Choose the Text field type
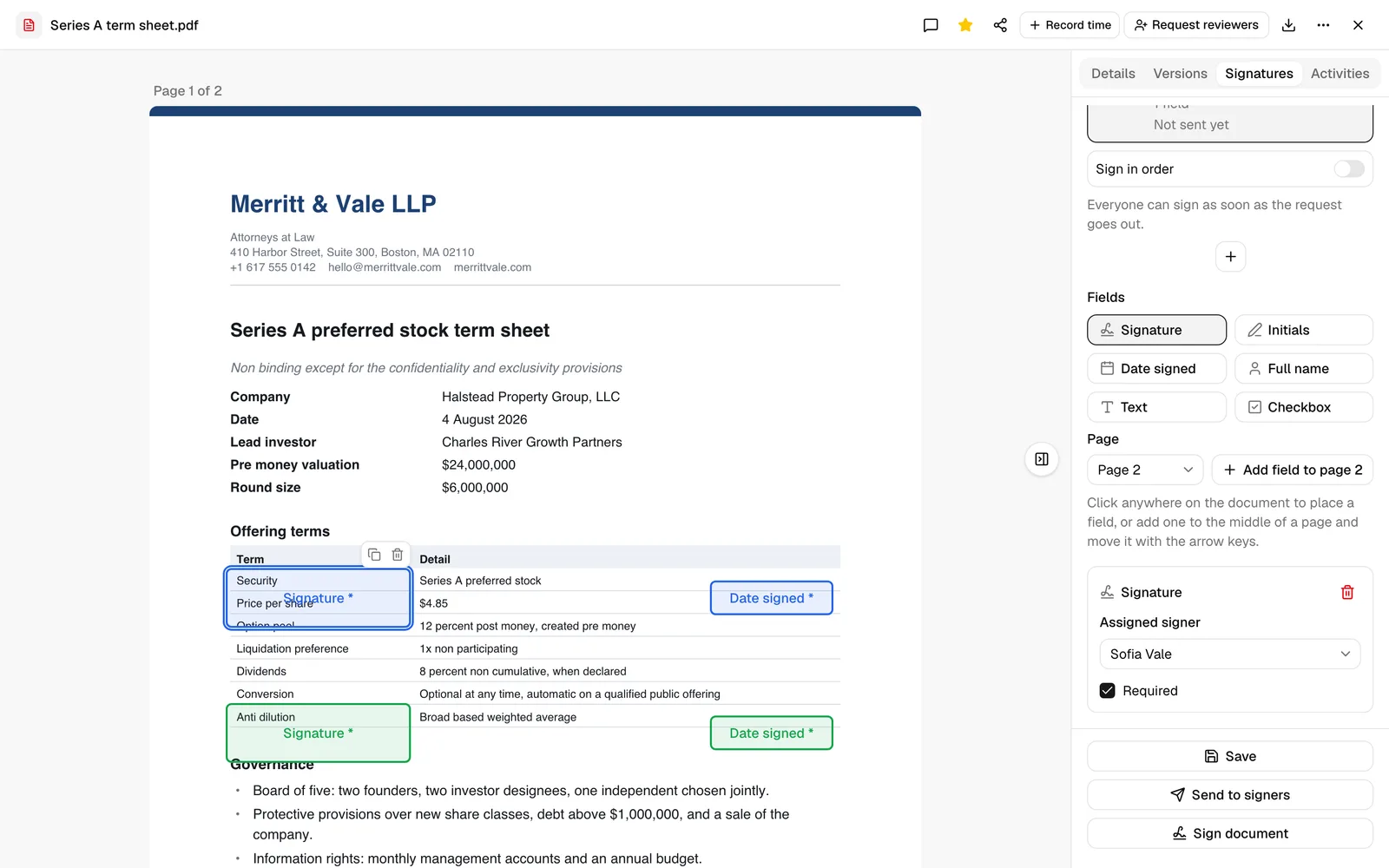The image size is (1389, 868). [x=1156, y=407]
